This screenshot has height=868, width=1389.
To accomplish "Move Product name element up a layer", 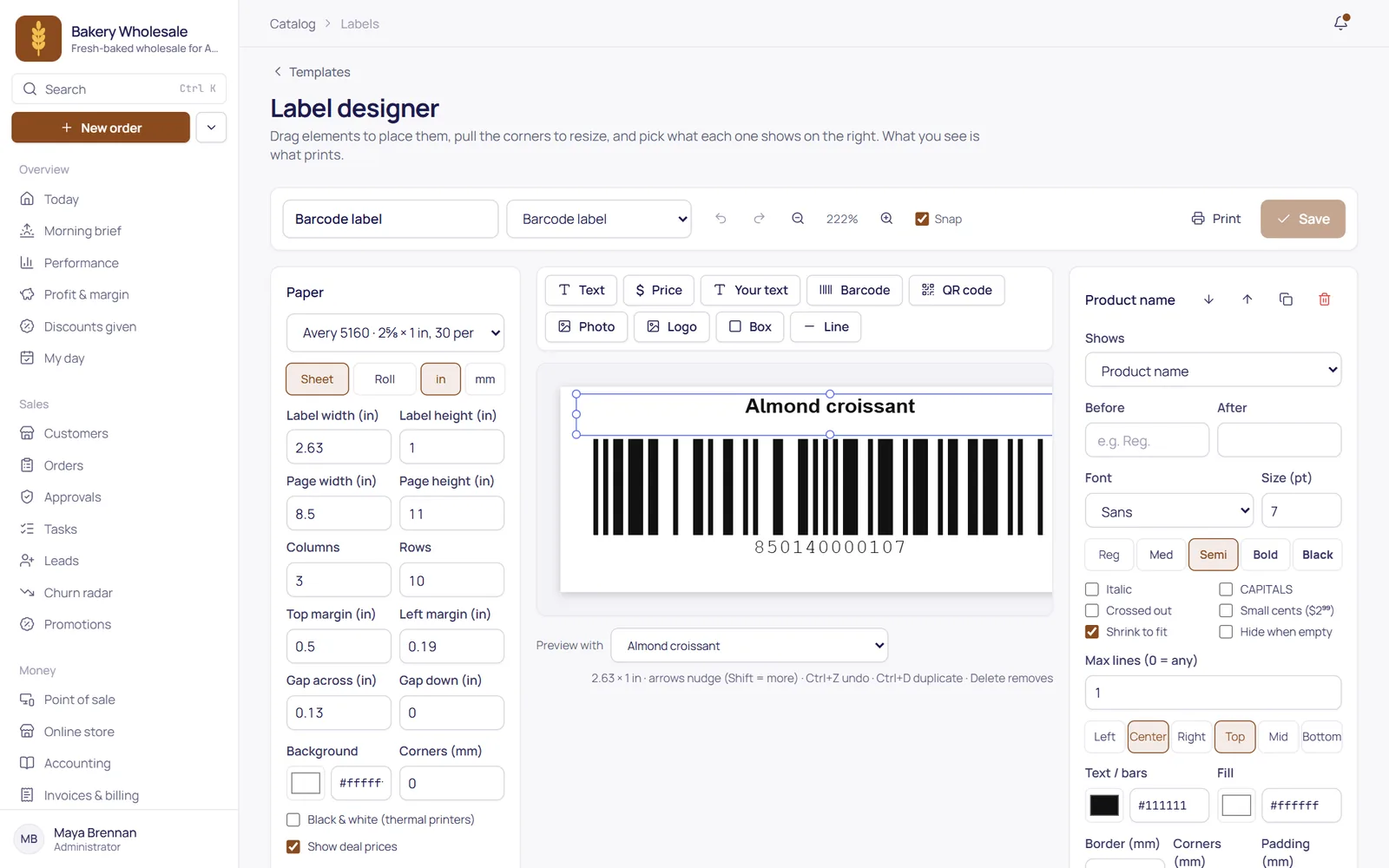I will pos(1247,299).
